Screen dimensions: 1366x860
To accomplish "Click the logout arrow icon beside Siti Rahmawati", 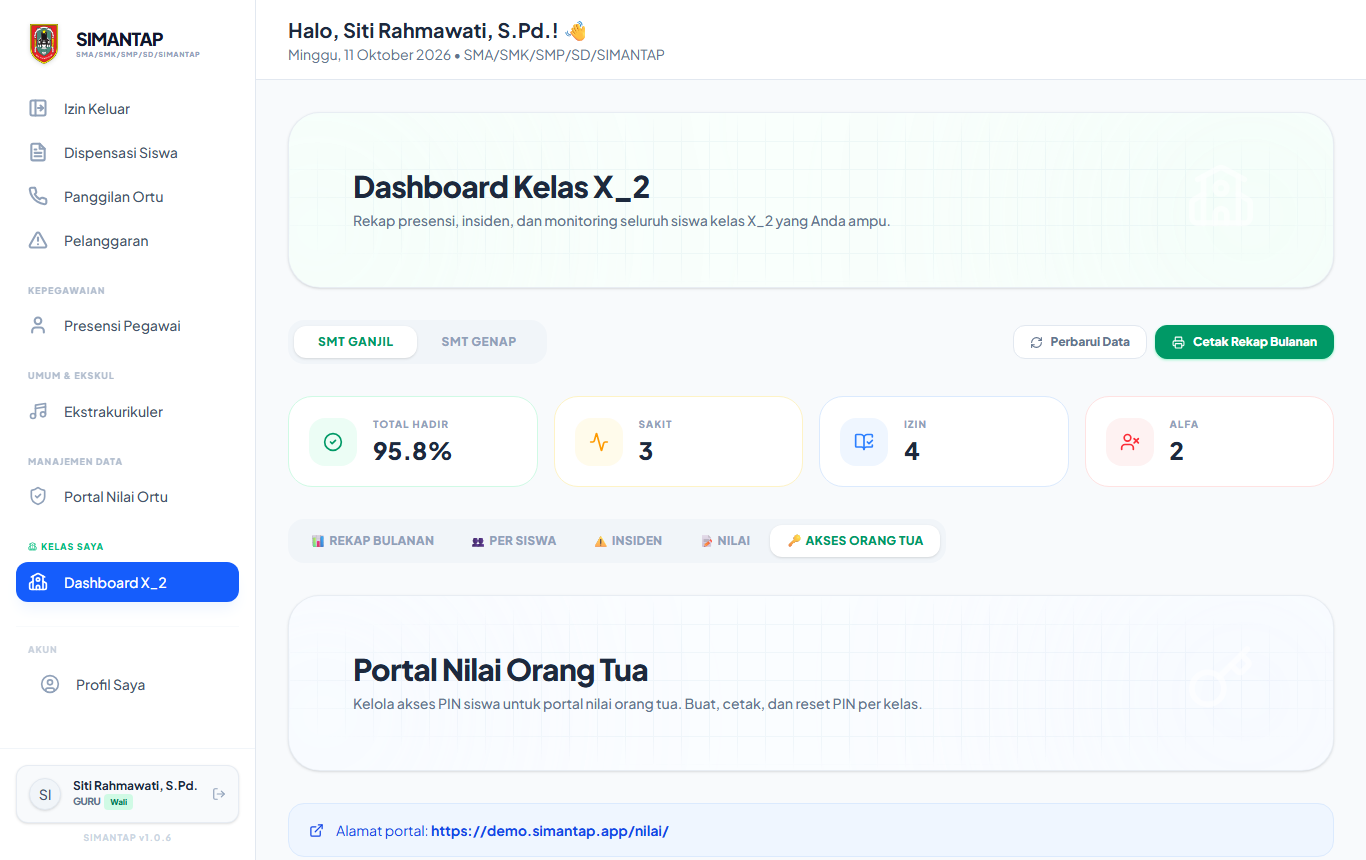I will pos(219,794).
